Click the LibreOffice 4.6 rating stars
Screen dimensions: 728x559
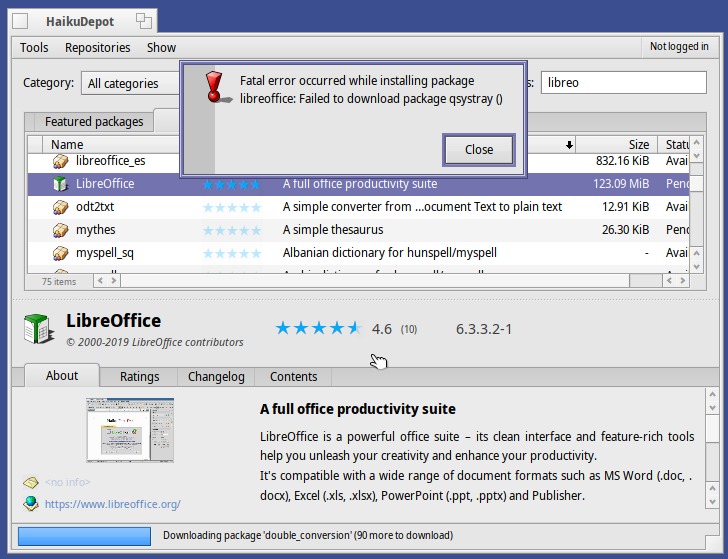point(318,328)
